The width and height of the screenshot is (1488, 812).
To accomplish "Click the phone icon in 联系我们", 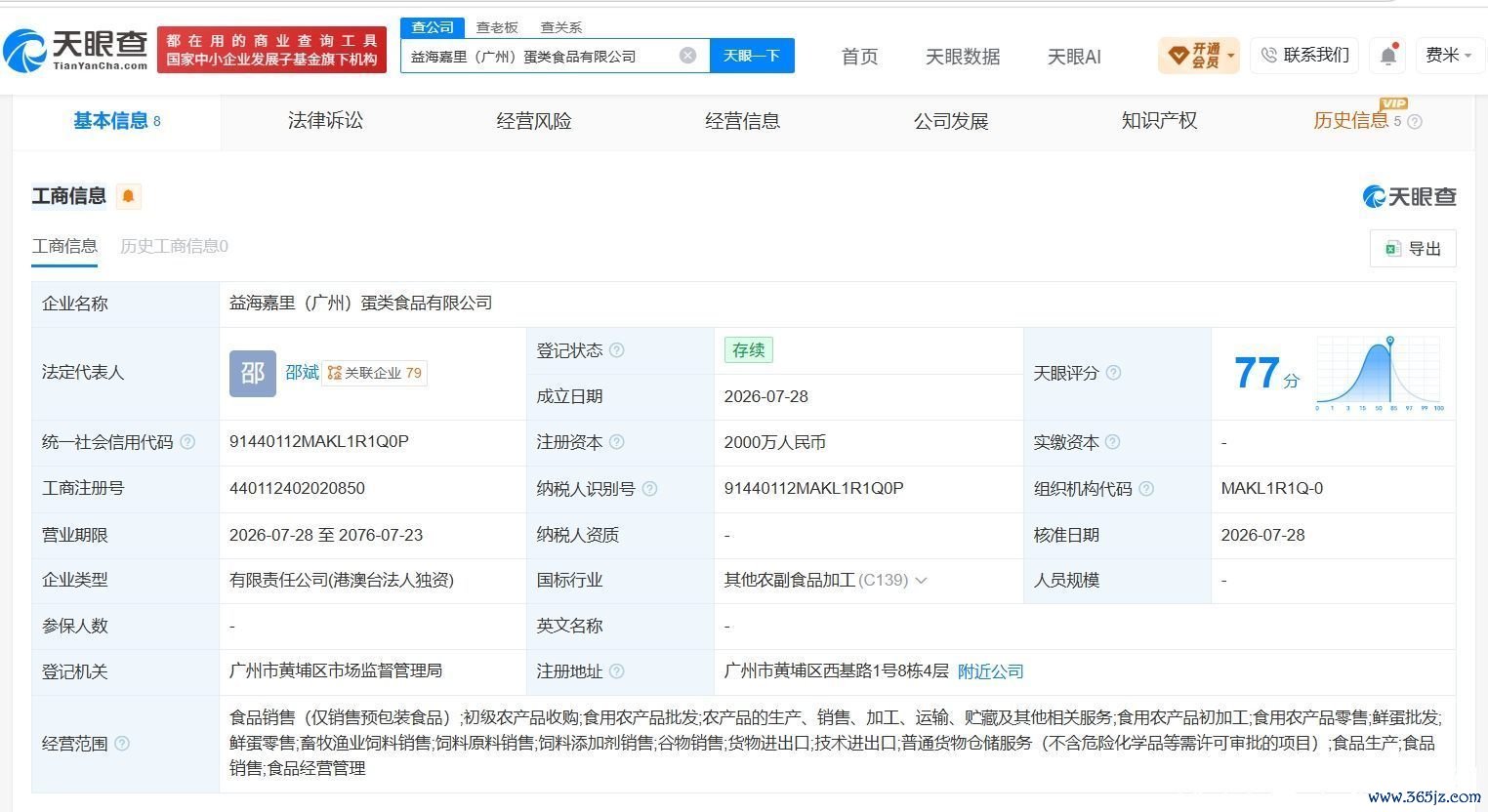I will pos(1268,56).
